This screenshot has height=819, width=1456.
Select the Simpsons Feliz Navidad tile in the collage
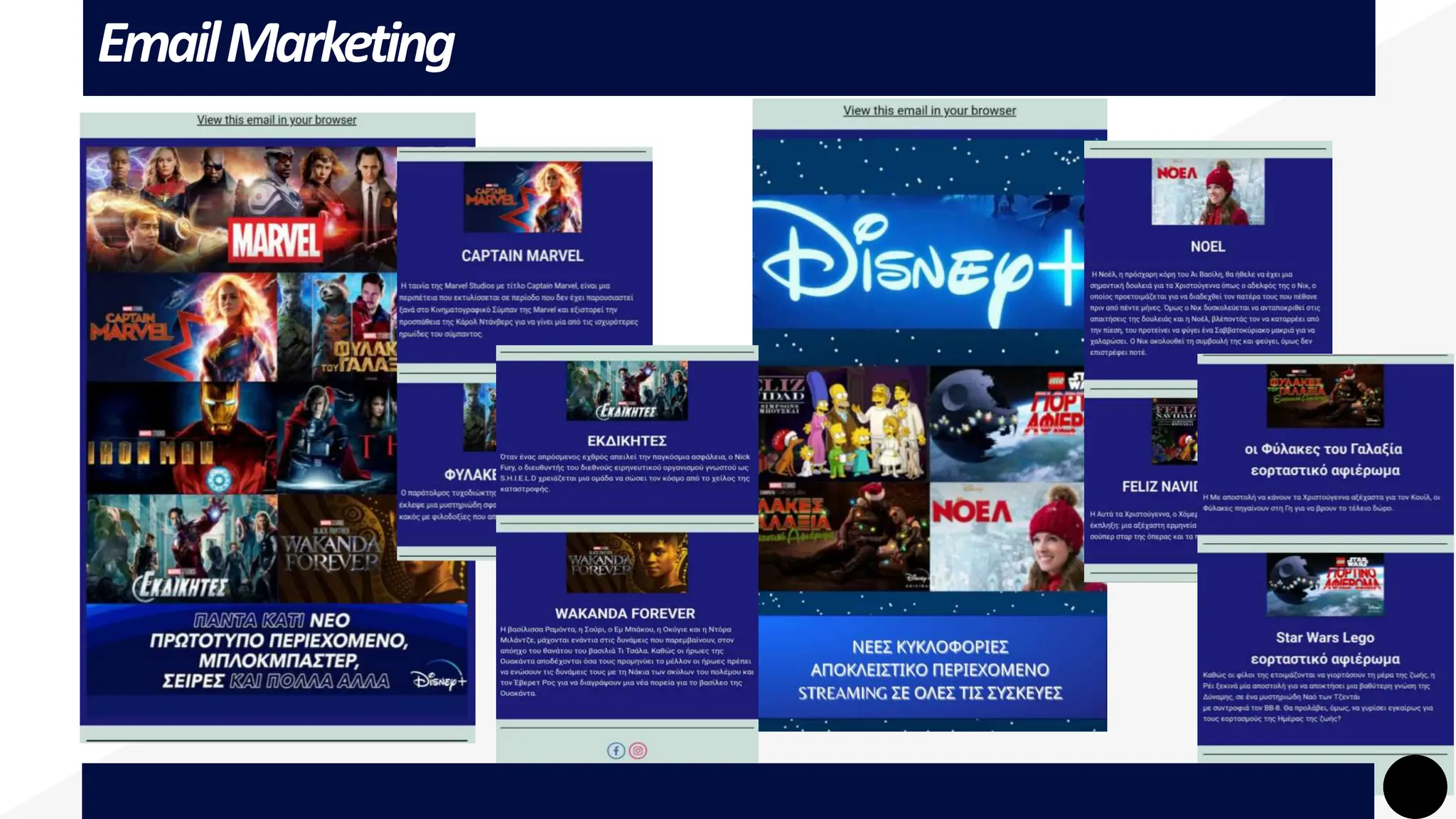[843, 424]
